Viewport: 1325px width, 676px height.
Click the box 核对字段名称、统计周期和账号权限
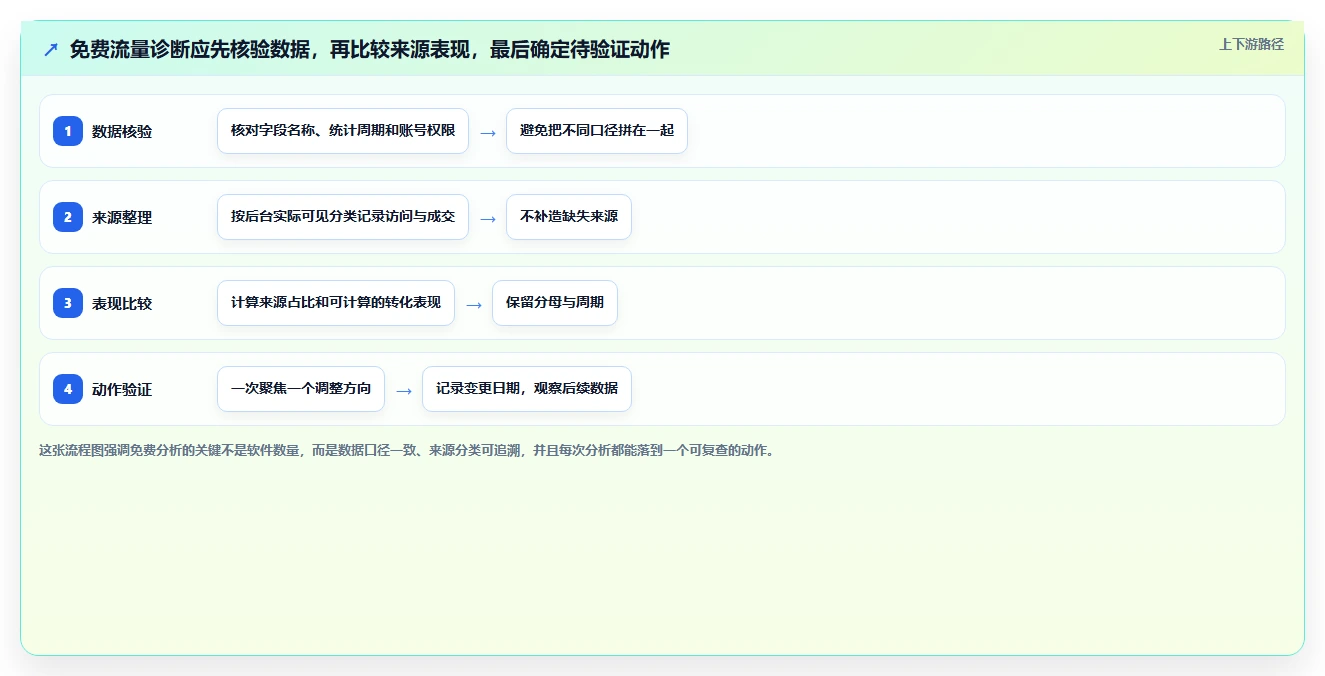pyautogui.click(x=343, y=131)
